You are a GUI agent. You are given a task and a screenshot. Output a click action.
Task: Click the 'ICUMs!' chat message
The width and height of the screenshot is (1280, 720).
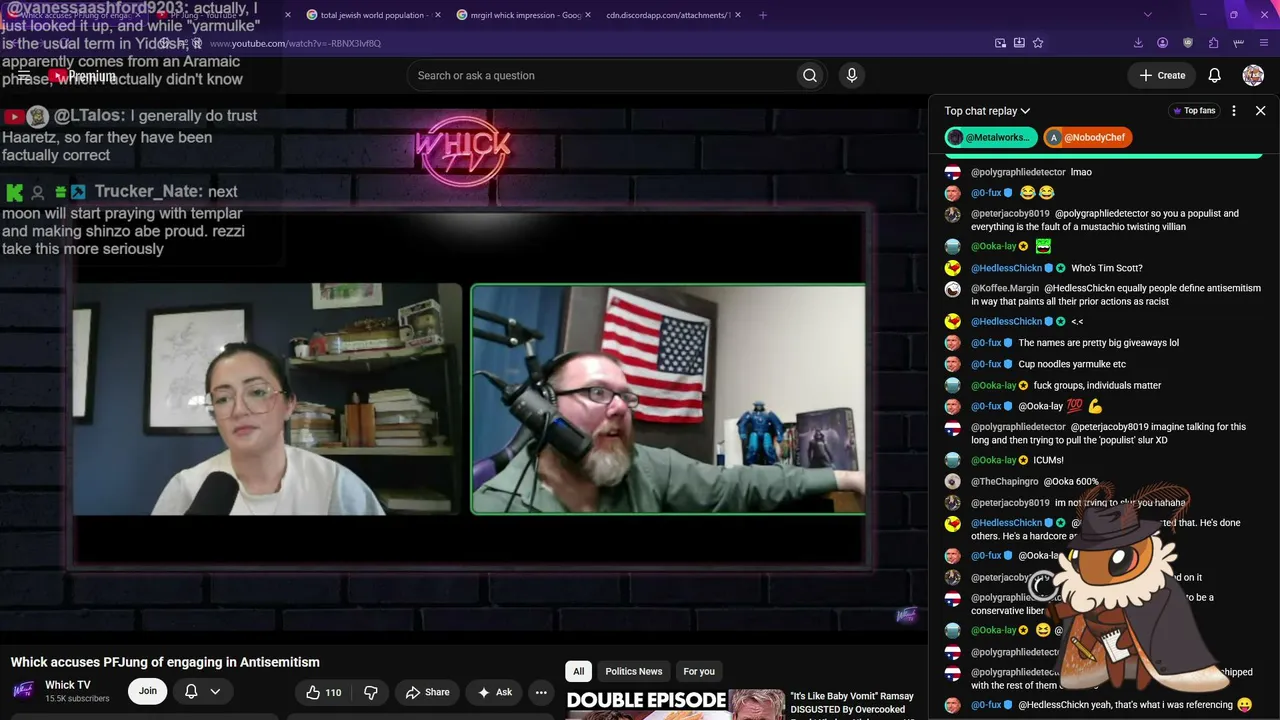[1048, 460]
